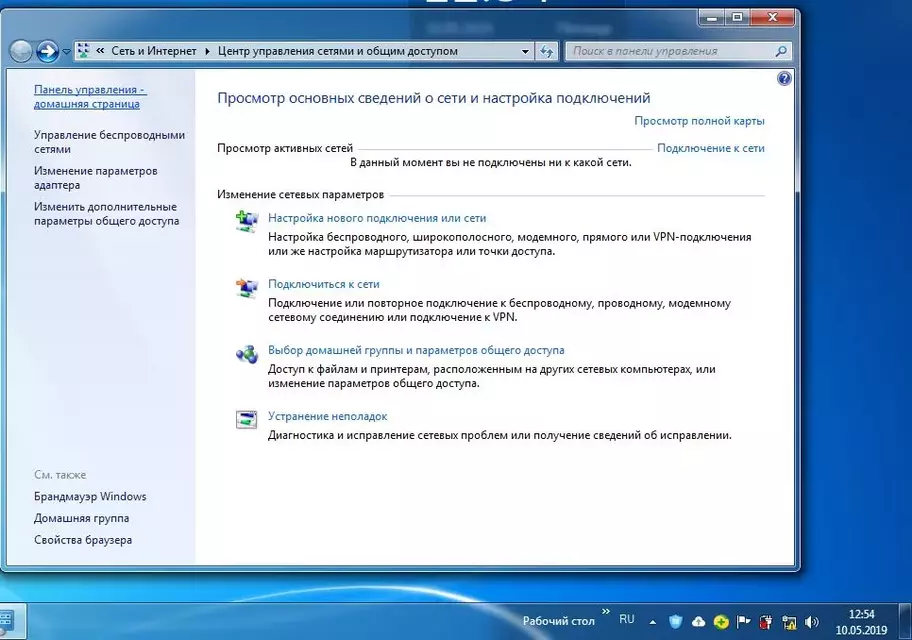The height and width of the screenshot is (640, 912).
Task: Click the icon beside 'Подключиться к сети'
Action: 247,288
